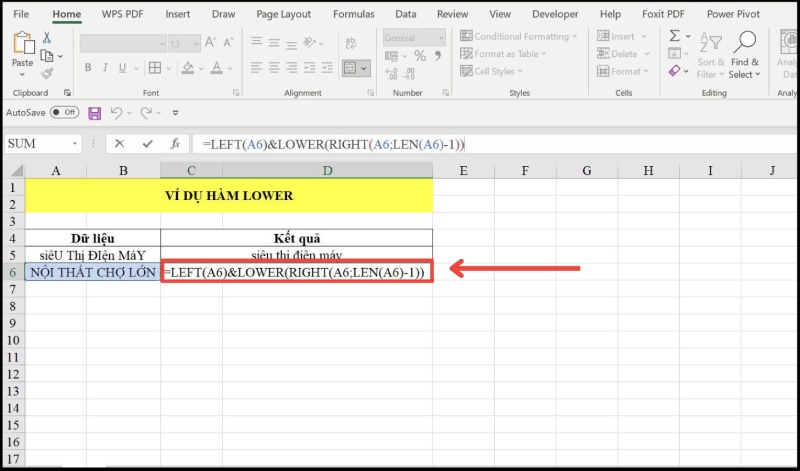Viewport: 800px width, 471px height.
Task: Toggle the AutoSave switch
Action: [64, 113]
